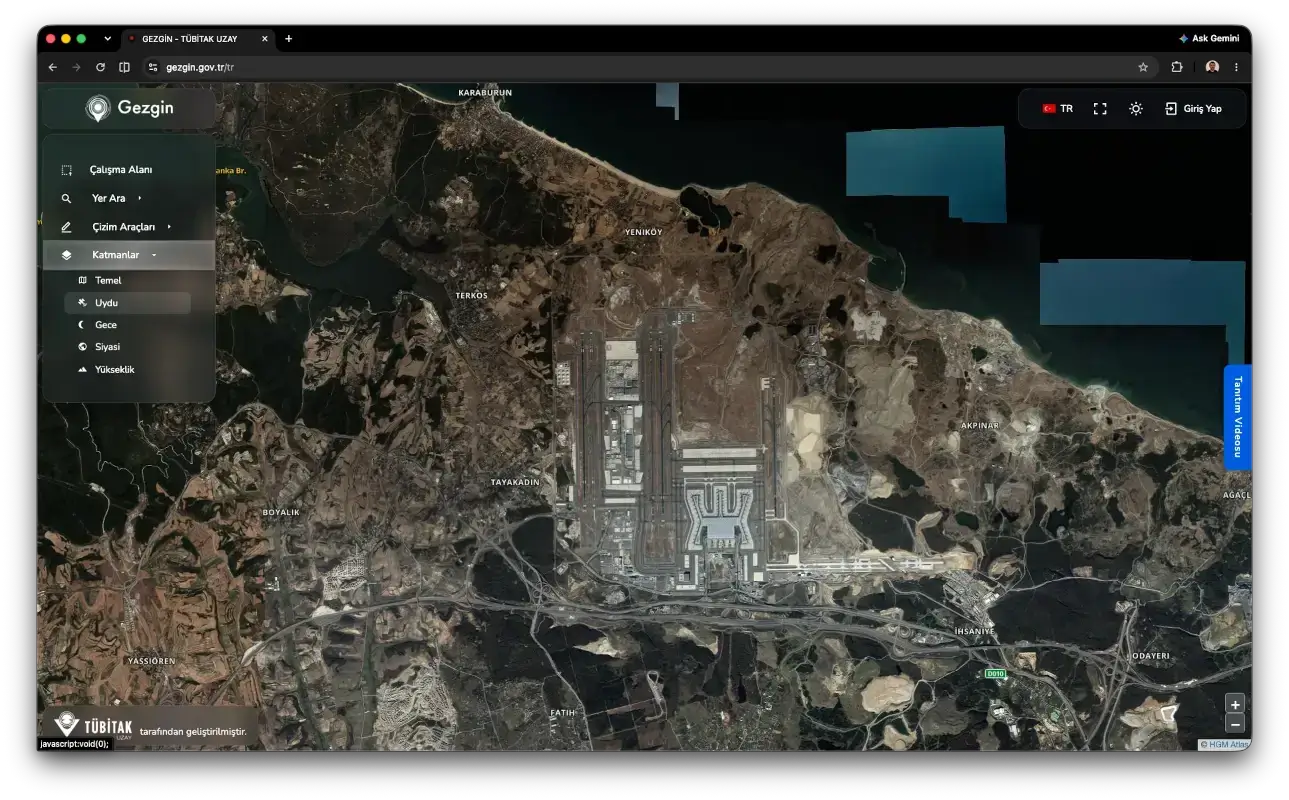Select the GEZGİN - TÜBİTAK UZAY tab

point(198,39)
